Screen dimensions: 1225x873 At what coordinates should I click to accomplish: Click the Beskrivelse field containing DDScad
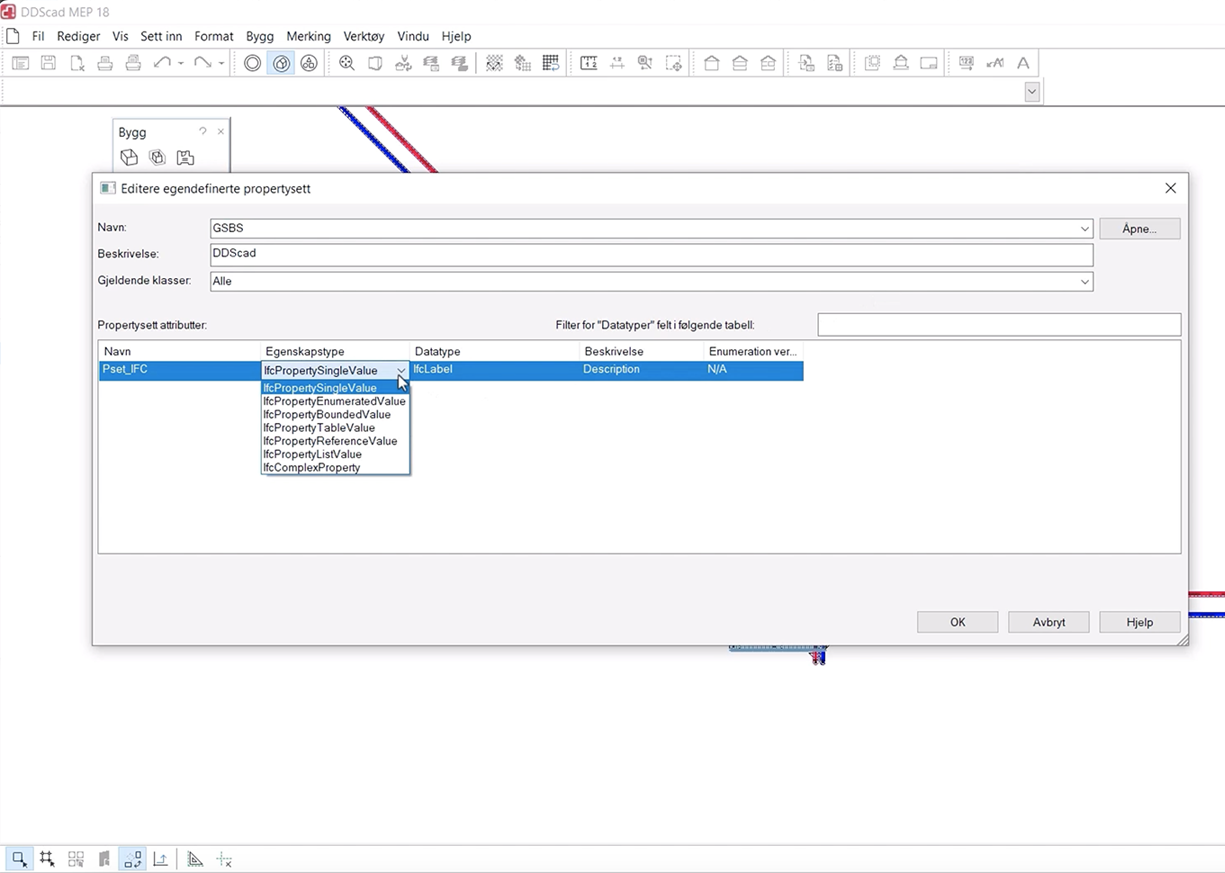click(x=651, y=254)
